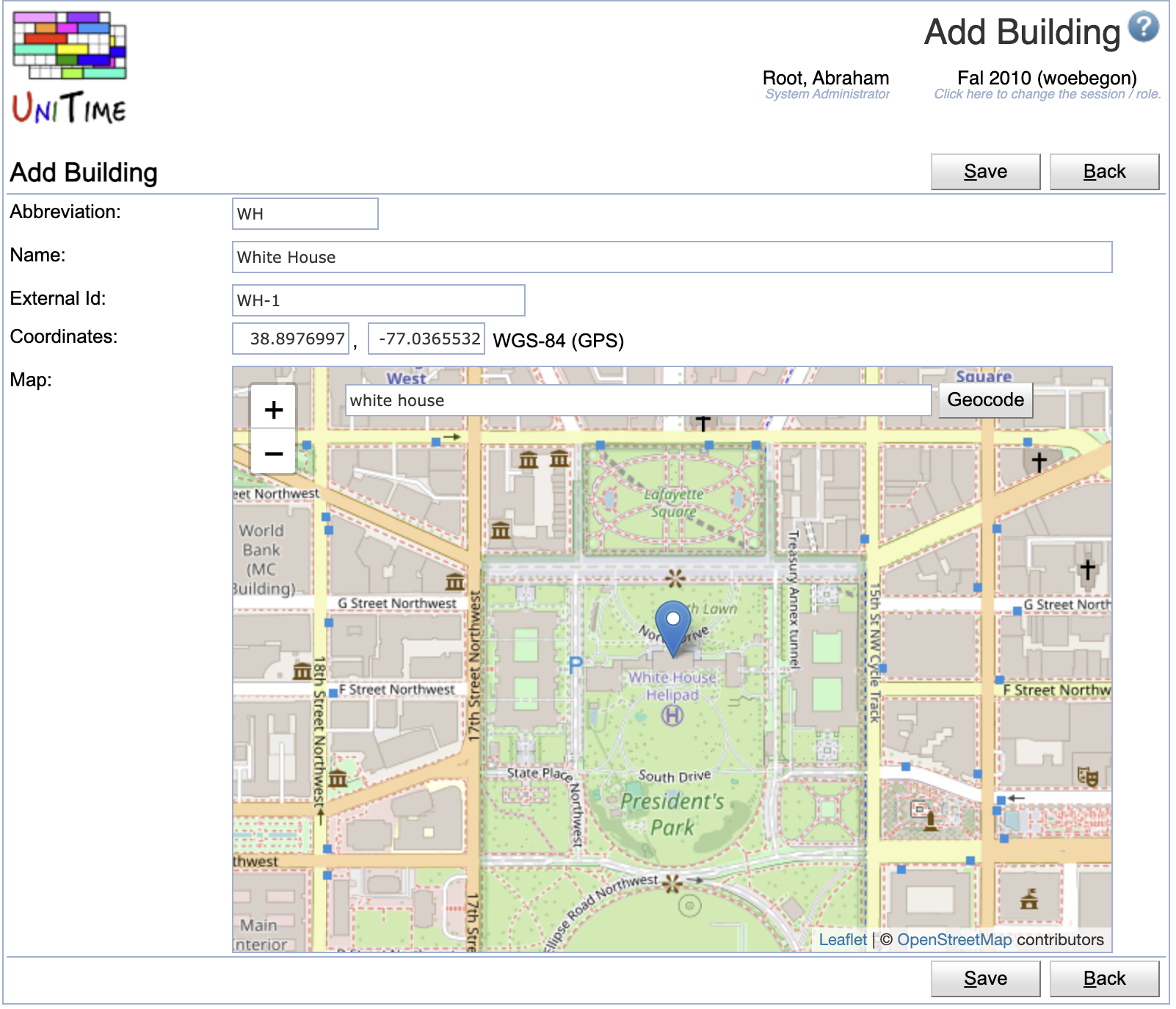
Task: Click the museum icon near 18th and F Street
Action: click(x=302, y=670)
